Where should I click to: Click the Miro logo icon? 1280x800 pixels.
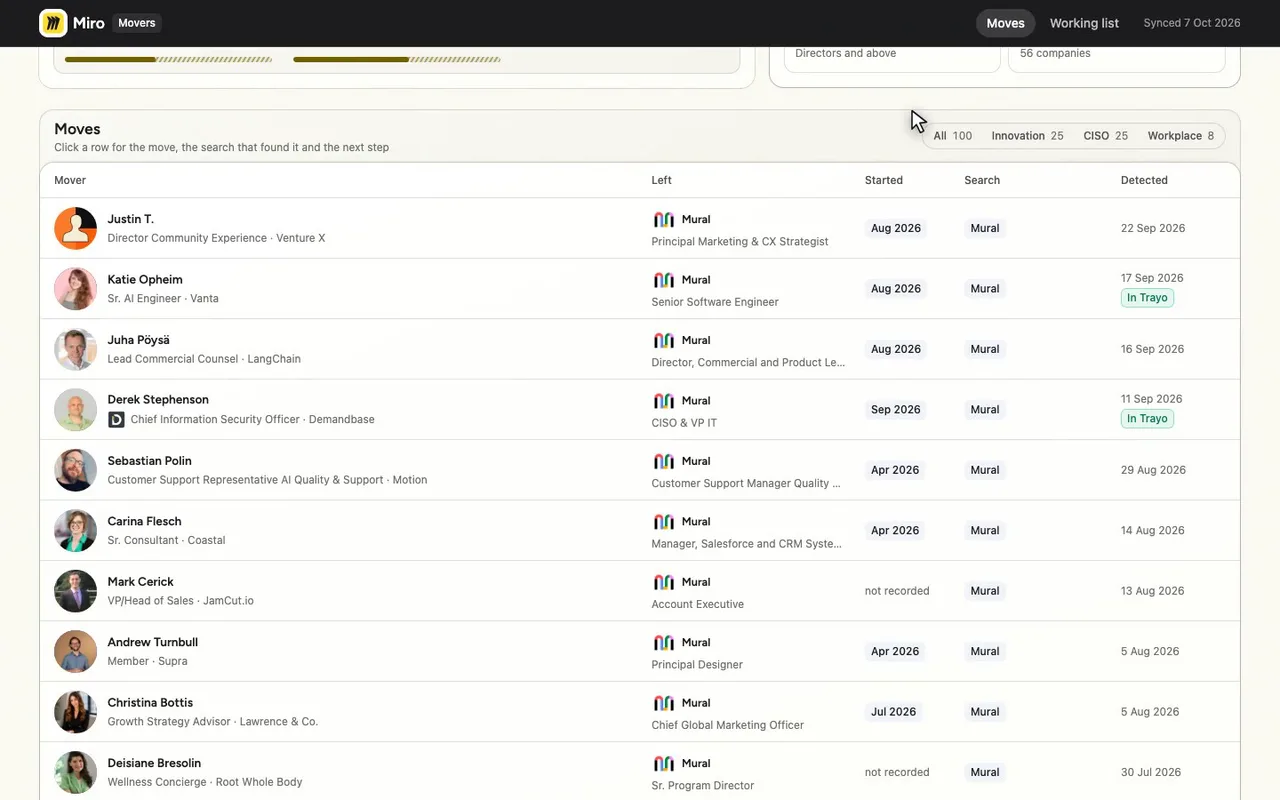[x=53, y=23]
